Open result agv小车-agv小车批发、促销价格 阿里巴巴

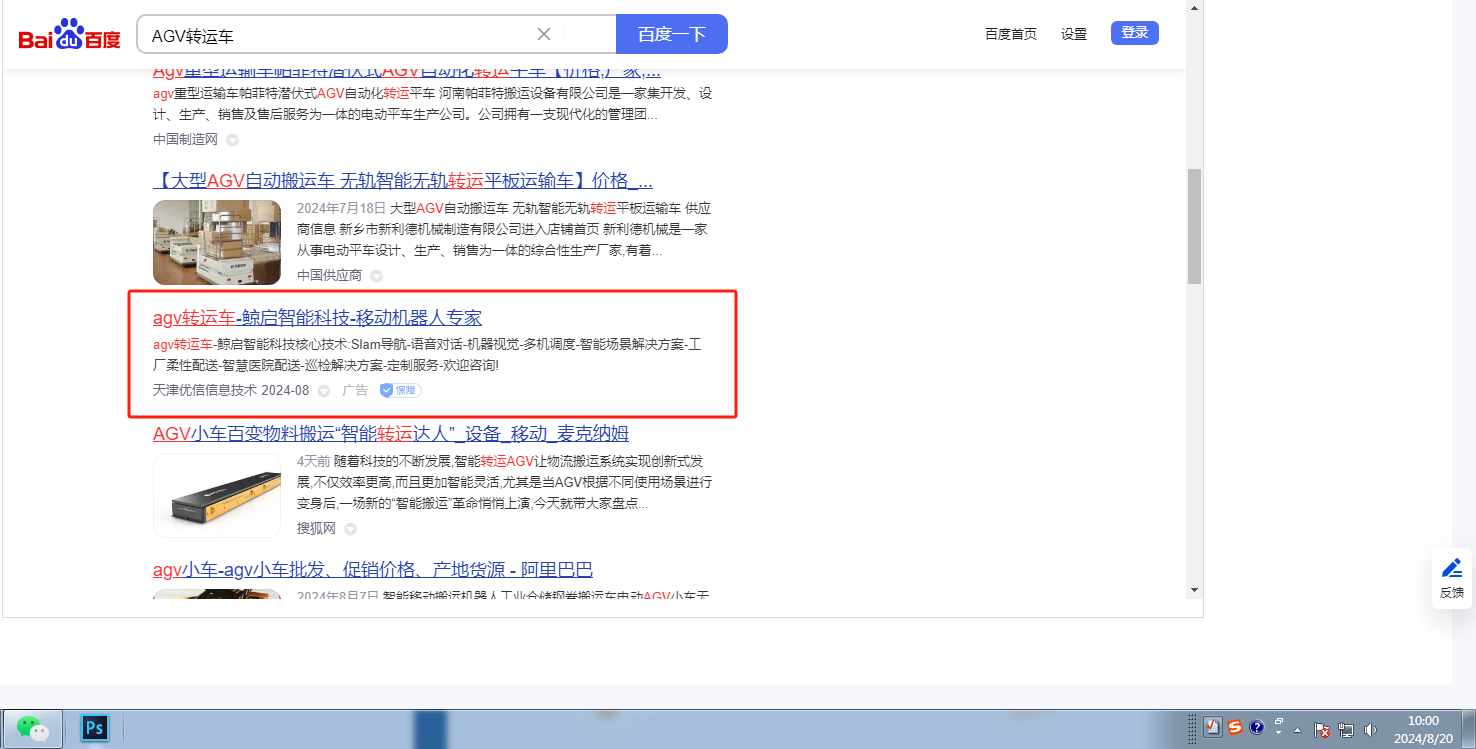[373, 570]
